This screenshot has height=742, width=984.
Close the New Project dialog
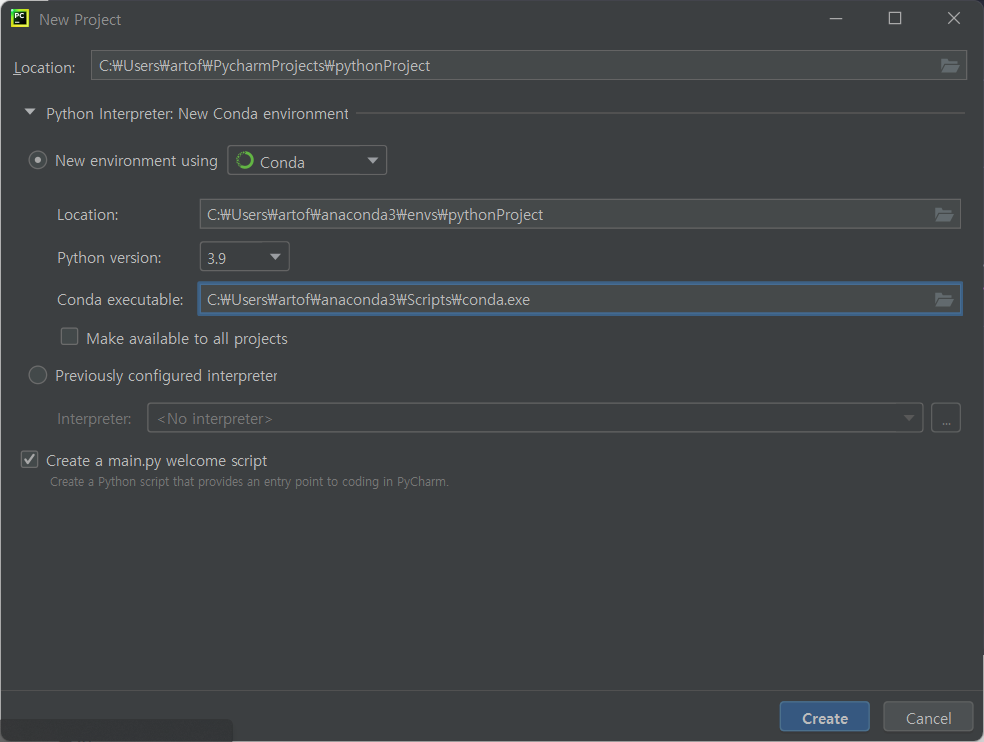coord(954,18)
